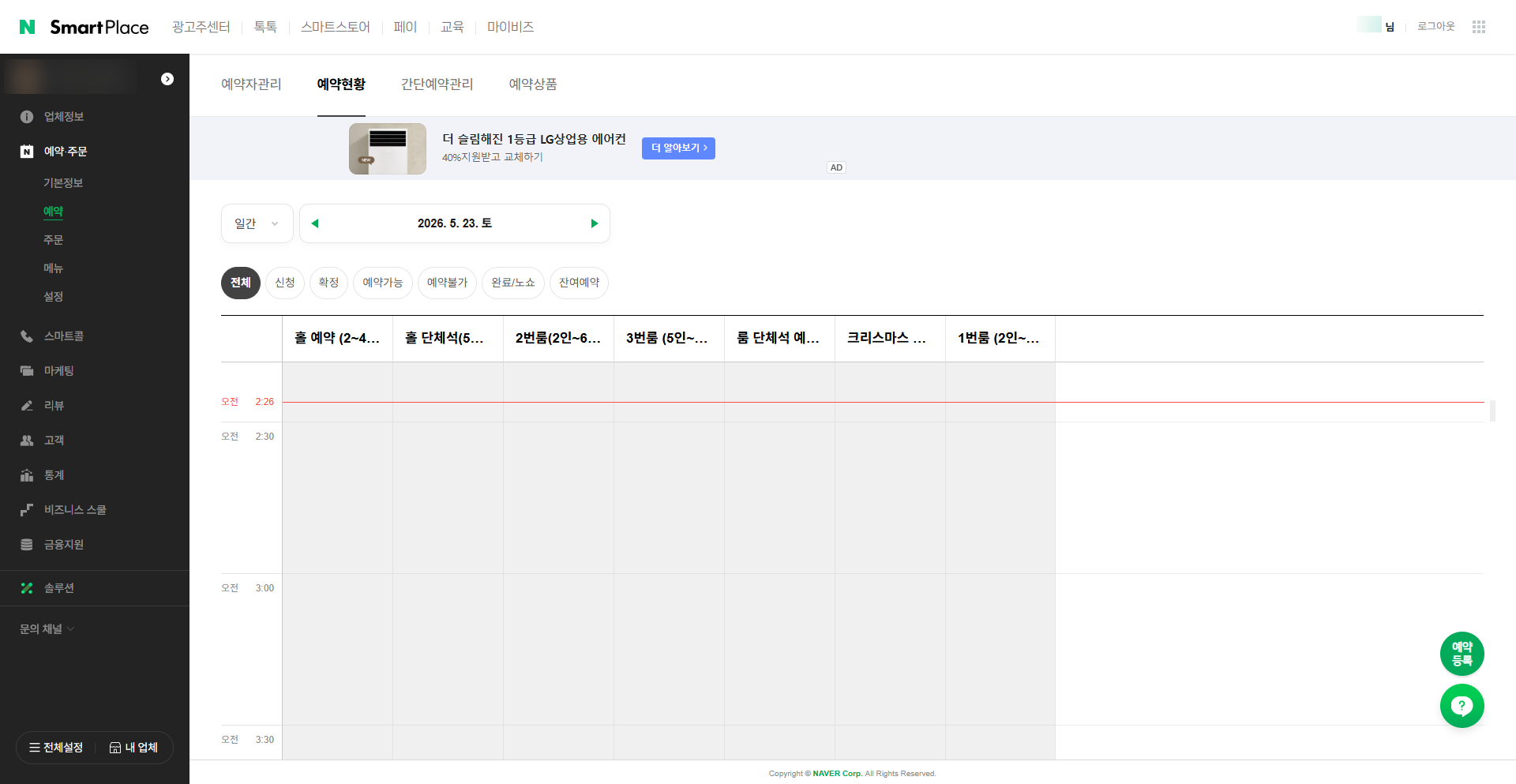This screenshot has height=784, width=1516.
Task: Go to previous day with left arrow
Action: tap(315, 223)
